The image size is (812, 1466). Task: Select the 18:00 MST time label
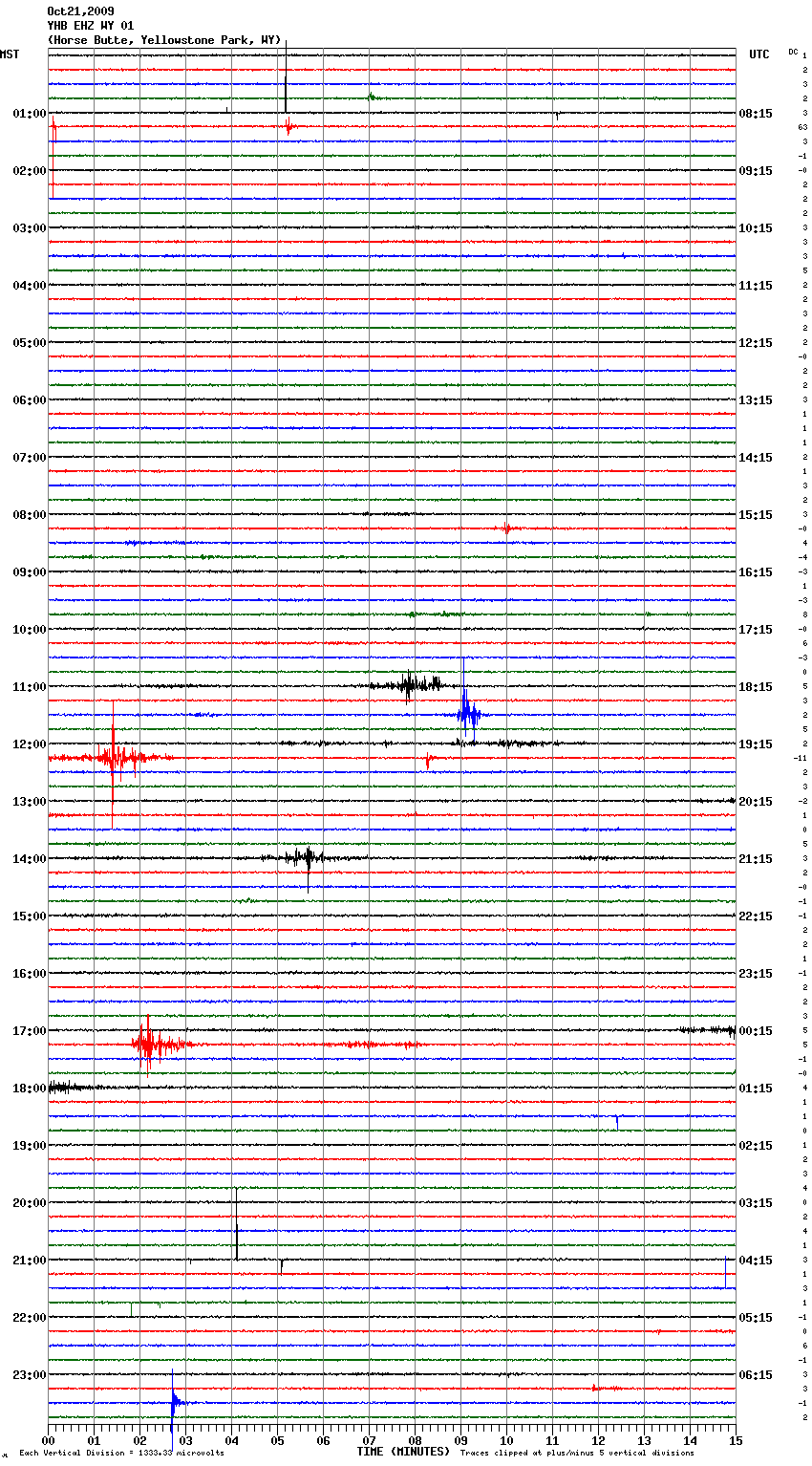30,1089
